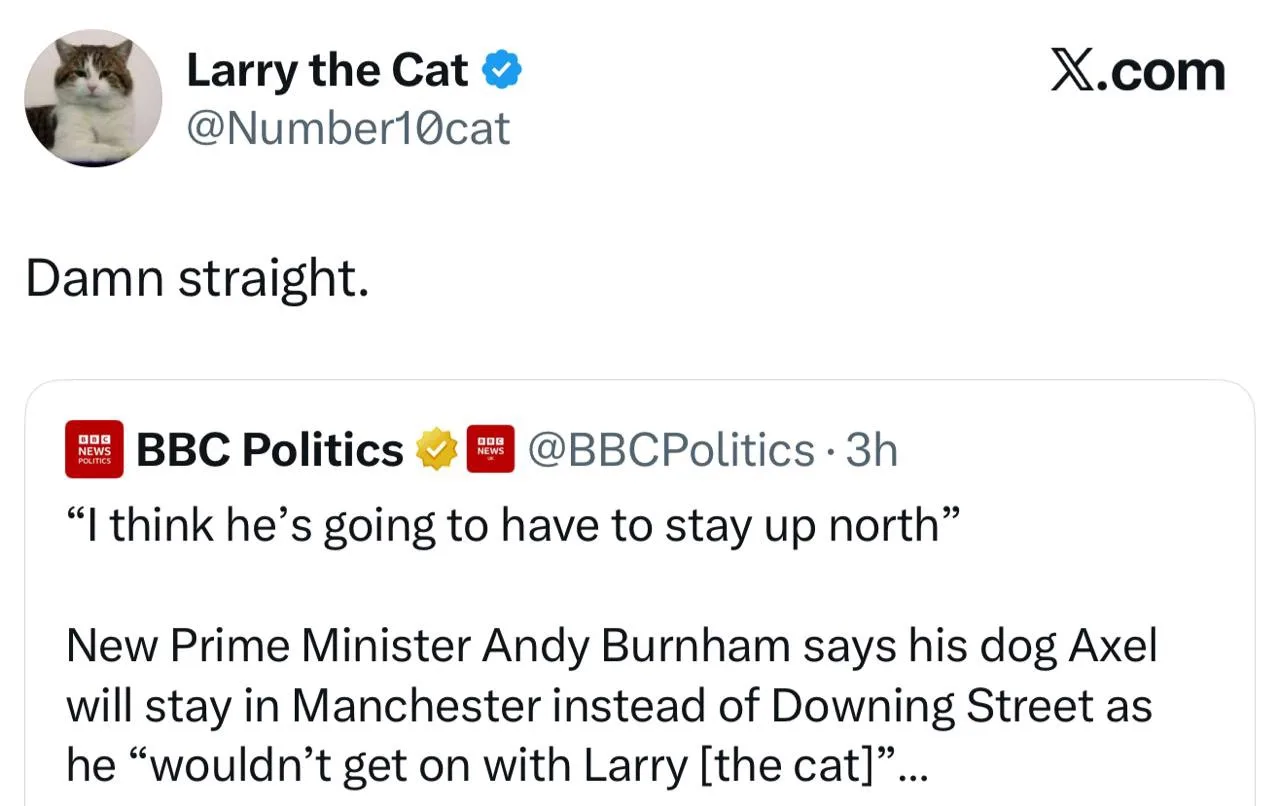Click the BBC News Politics red logo avatar

pos(95,449)
